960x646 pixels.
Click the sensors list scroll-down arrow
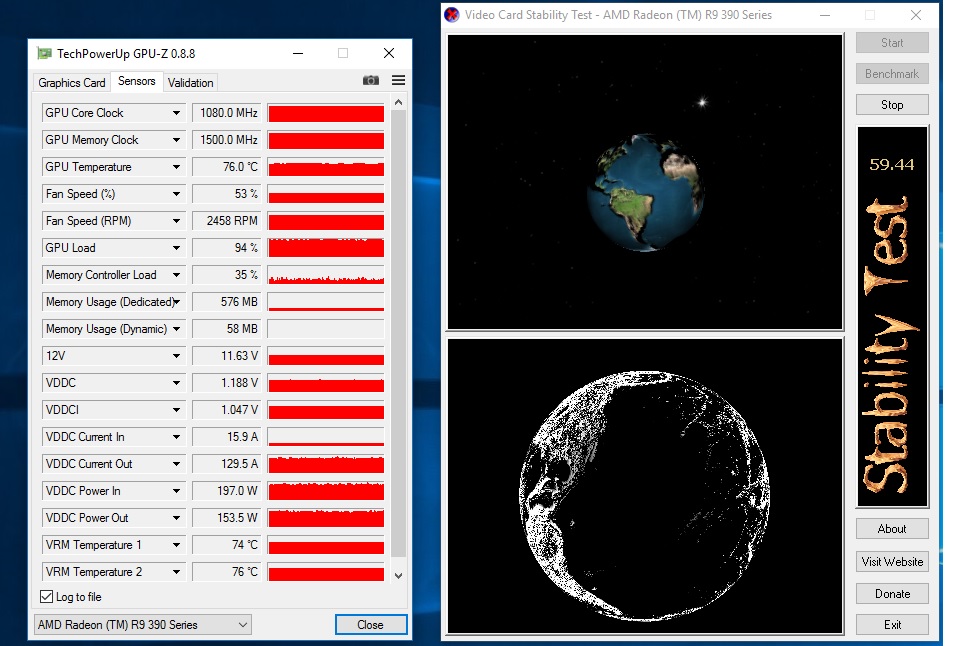click(x=399, y=576)
